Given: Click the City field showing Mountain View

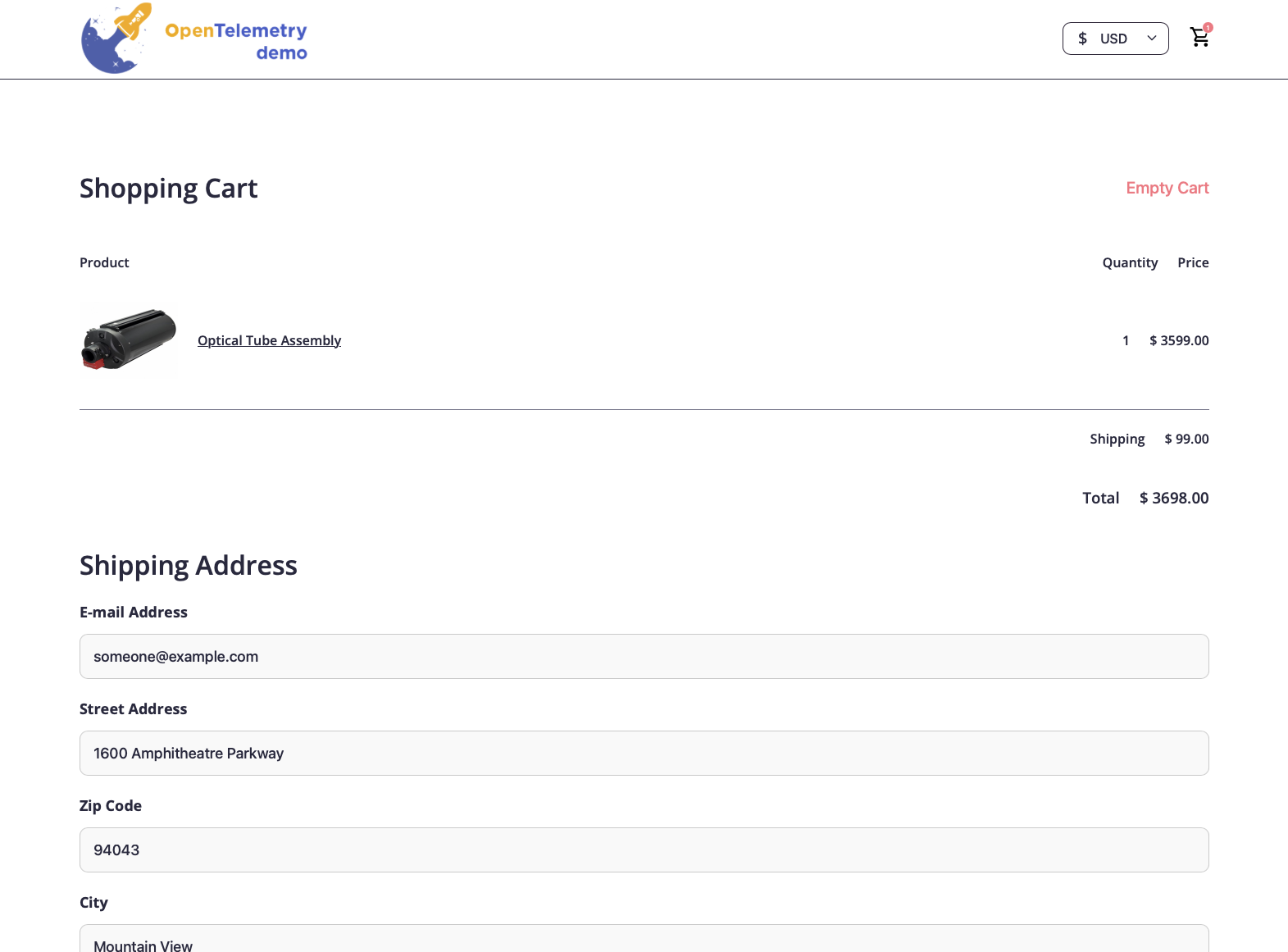Looking at the screenshot, I should click(x=644, y=941).
